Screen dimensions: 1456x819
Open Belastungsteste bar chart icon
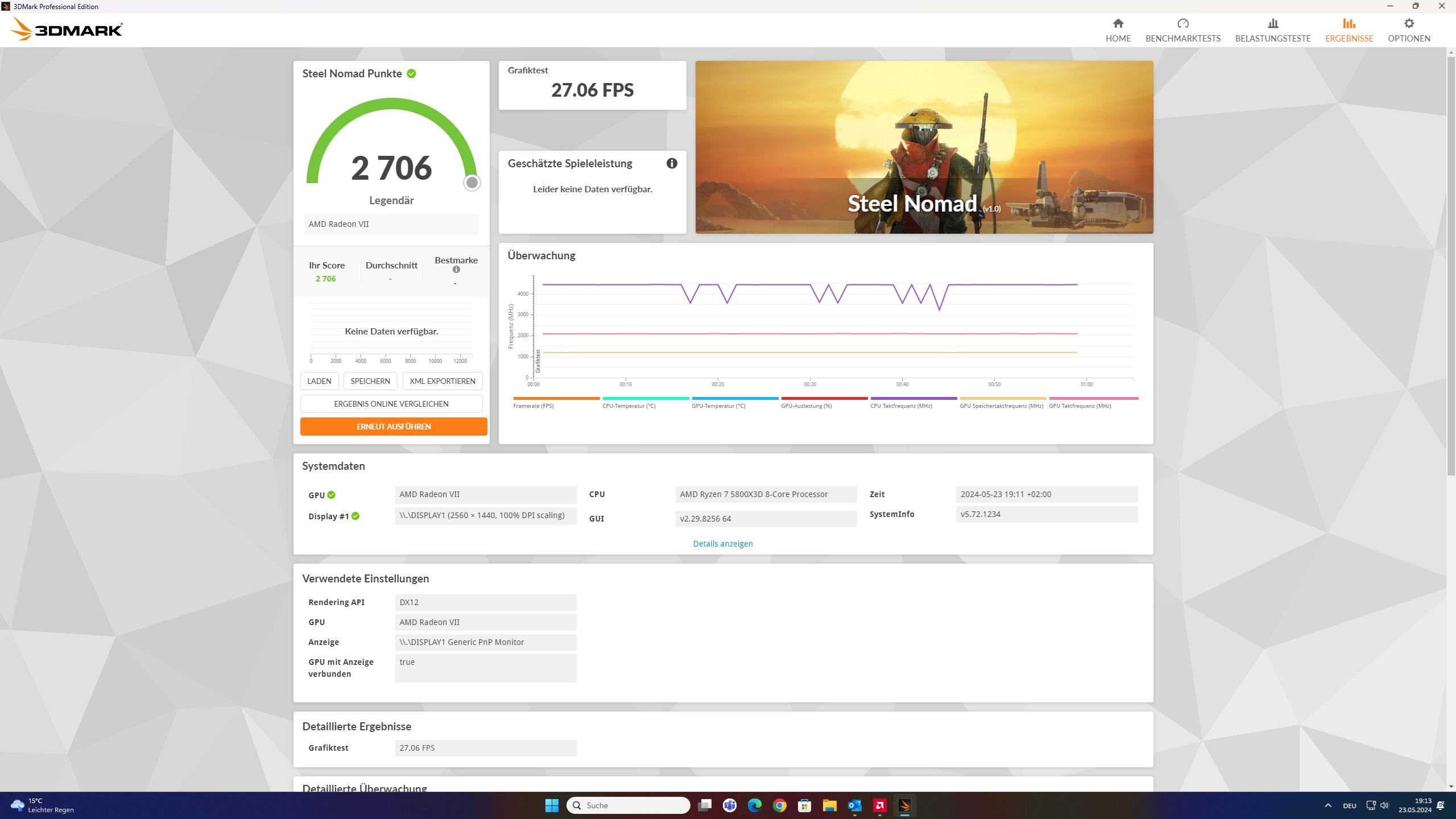click(1272, 24)
